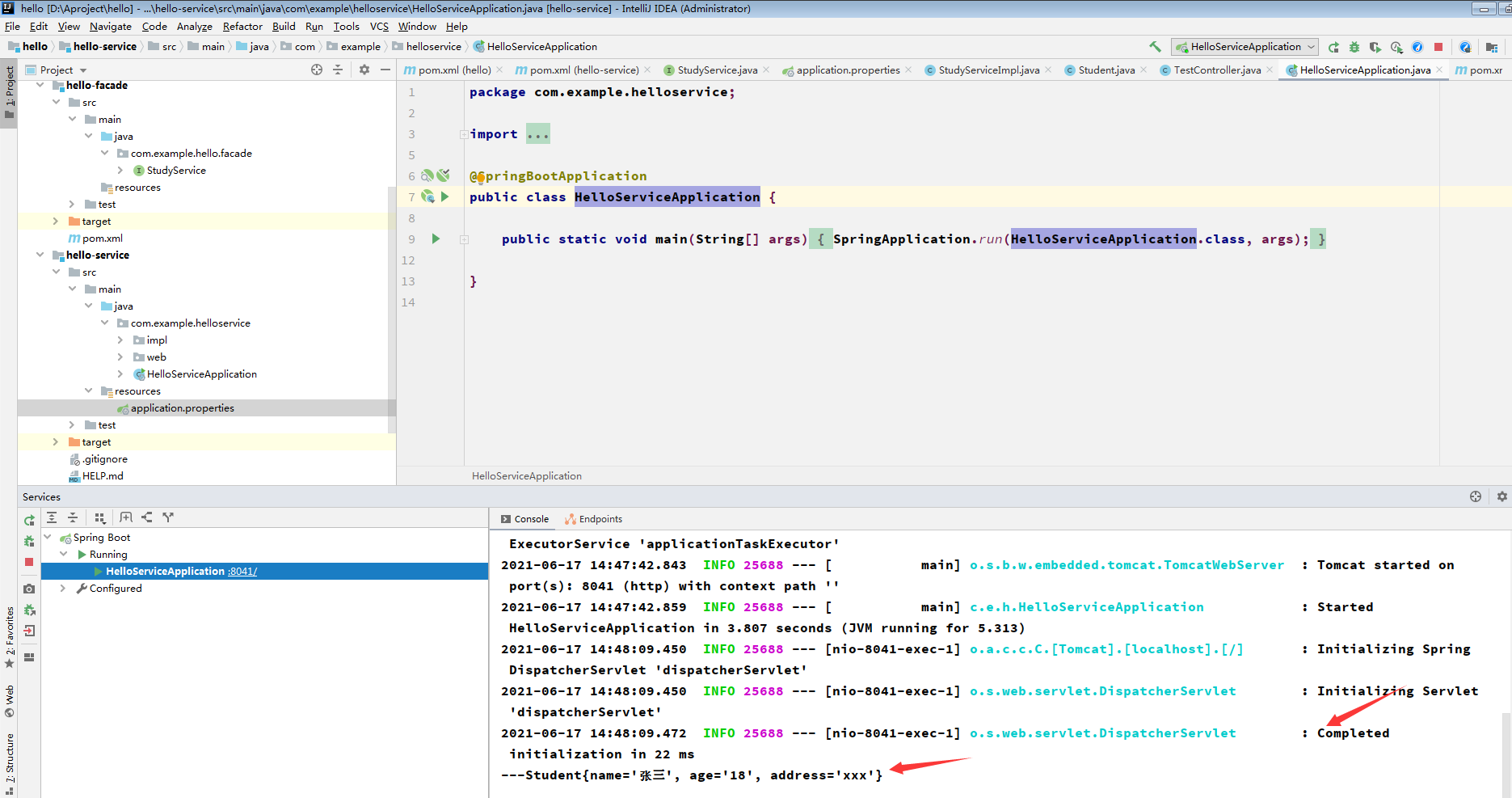
Task: Click the Run with Profiler clock icon
Action: (x=1396, y=47)
